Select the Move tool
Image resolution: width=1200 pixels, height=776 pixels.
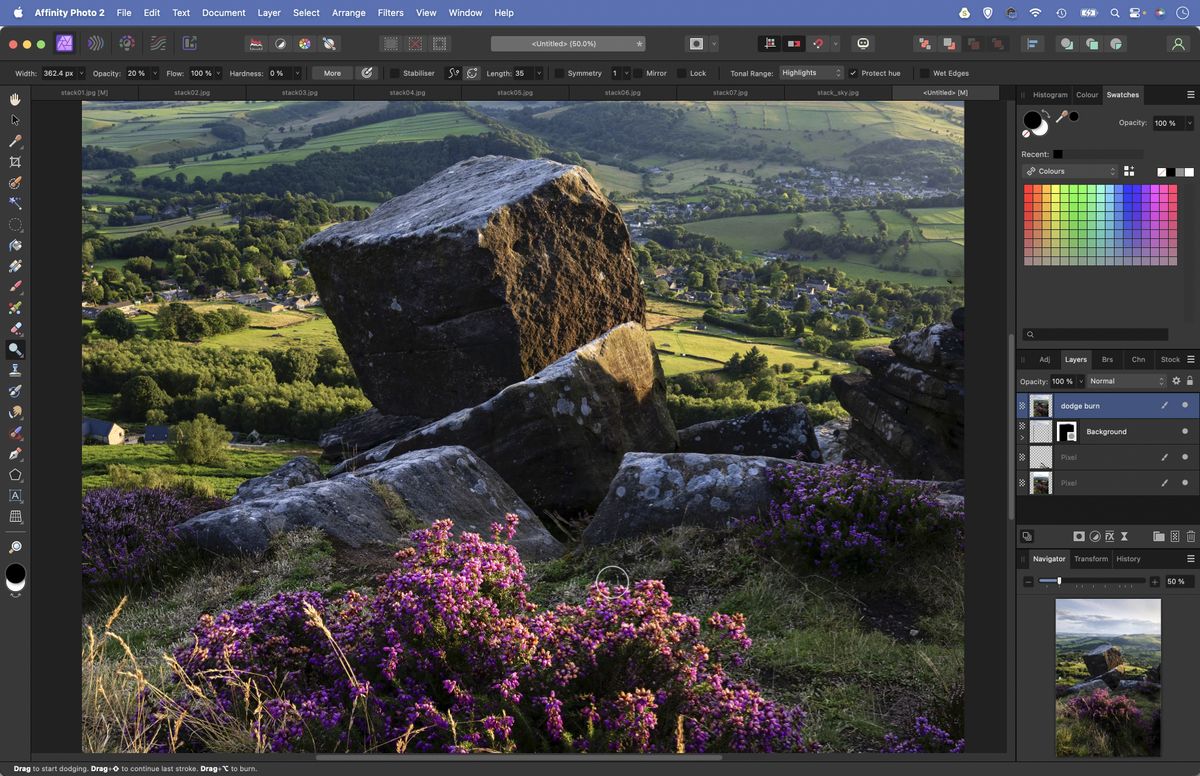(x=14, y=119)
